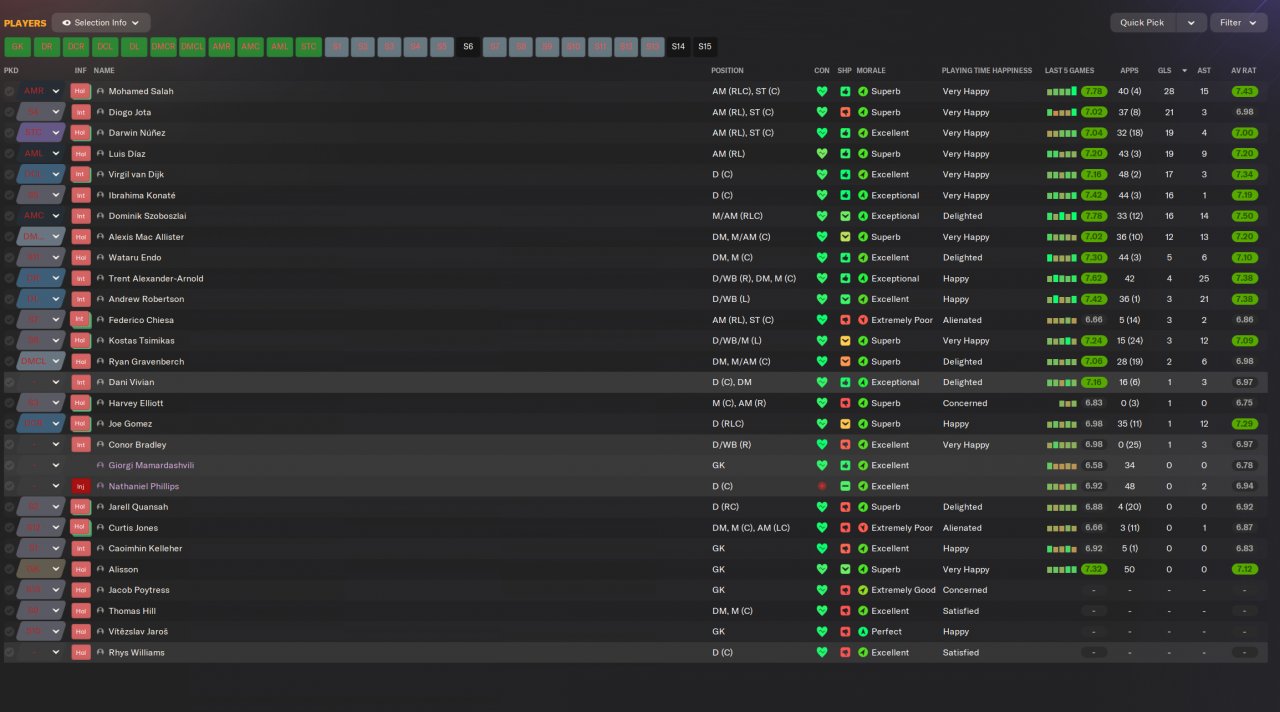The height and width of the screenshot is (712, 1280).
Task: Click the Hol badge beside Harvey Elliott
Action: click(x=81, y=403)
